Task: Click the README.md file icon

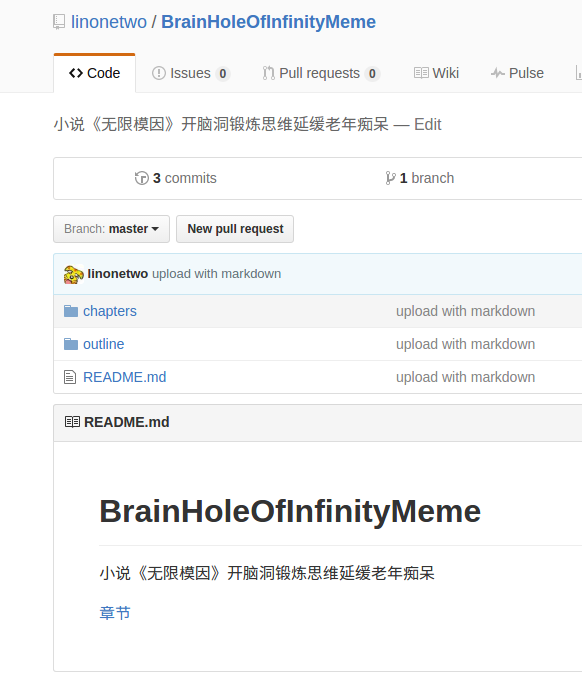Action: 70,377
